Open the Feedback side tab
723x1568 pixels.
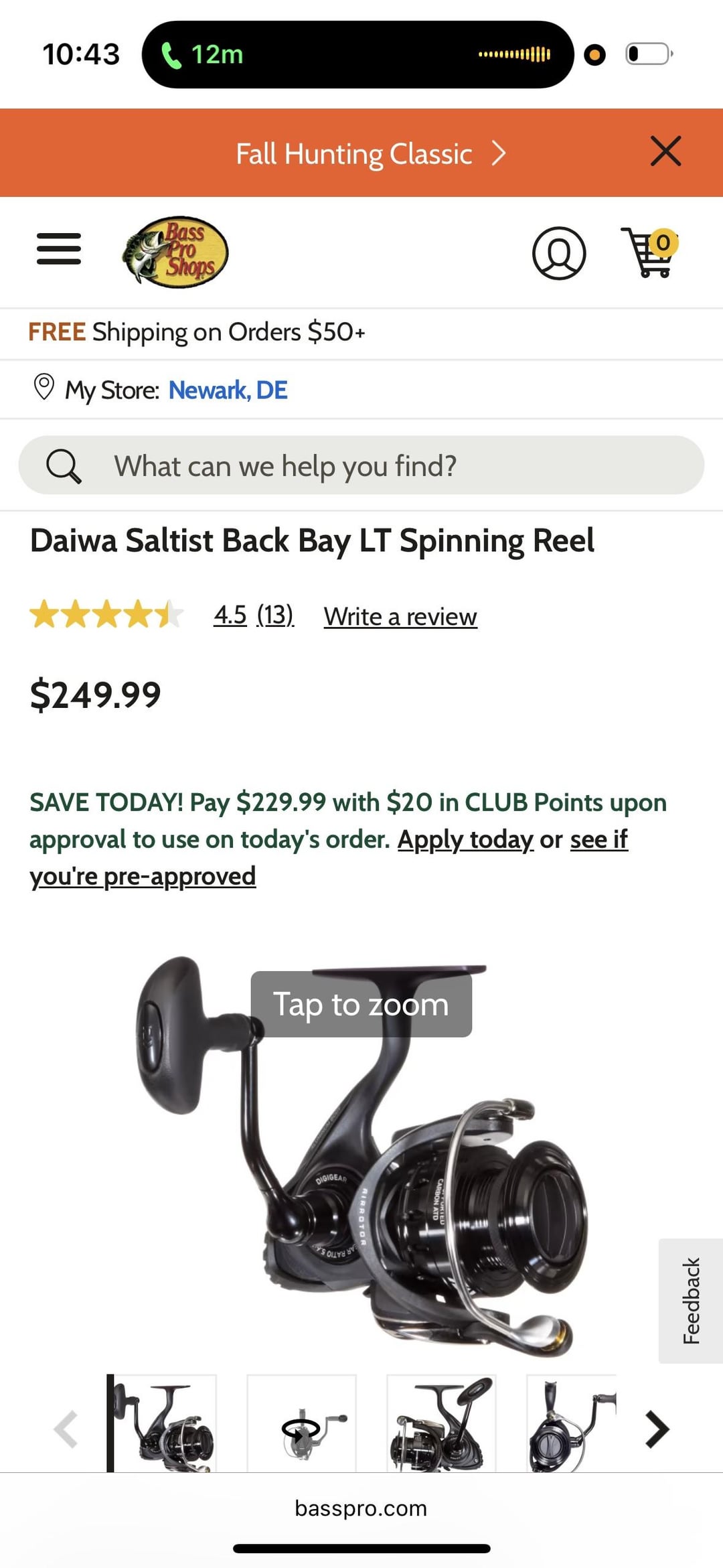[x=692, y=1301]
